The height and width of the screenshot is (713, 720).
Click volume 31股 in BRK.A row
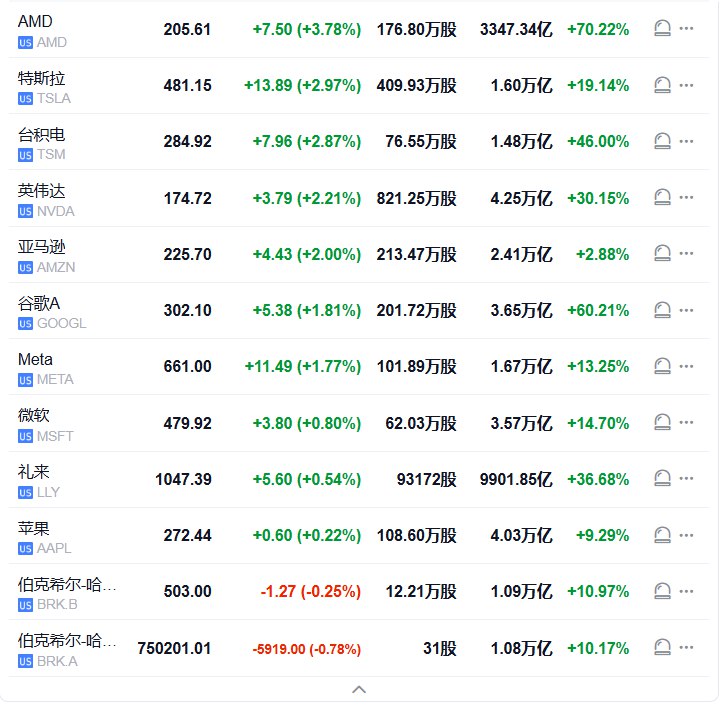click(x=440, y=648)
